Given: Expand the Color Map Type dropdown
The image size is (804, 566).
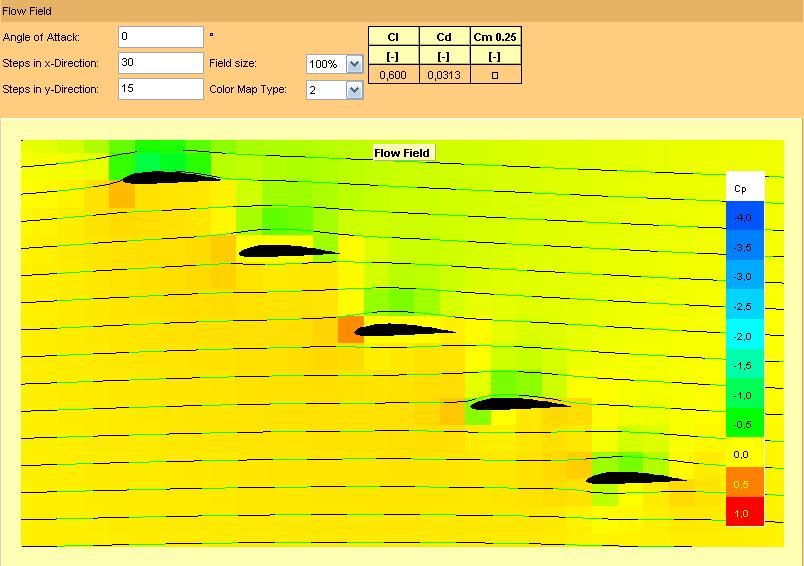Looking at the screenshot, I should [x=353, y=90].
